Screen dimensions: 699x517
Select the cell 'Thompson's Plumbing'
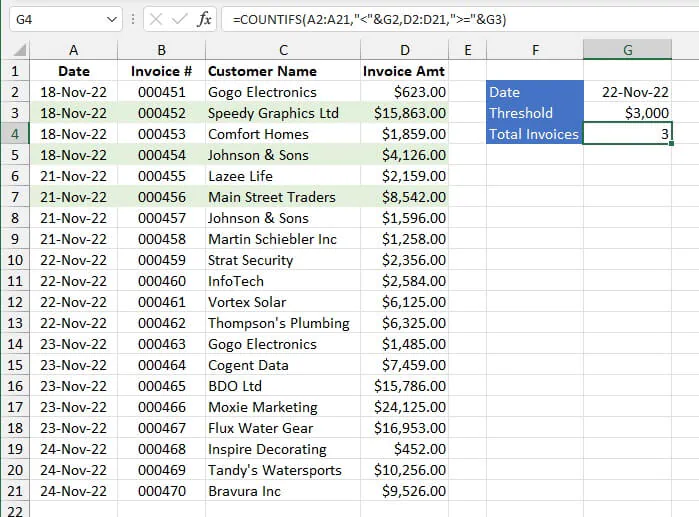point(283,323)
